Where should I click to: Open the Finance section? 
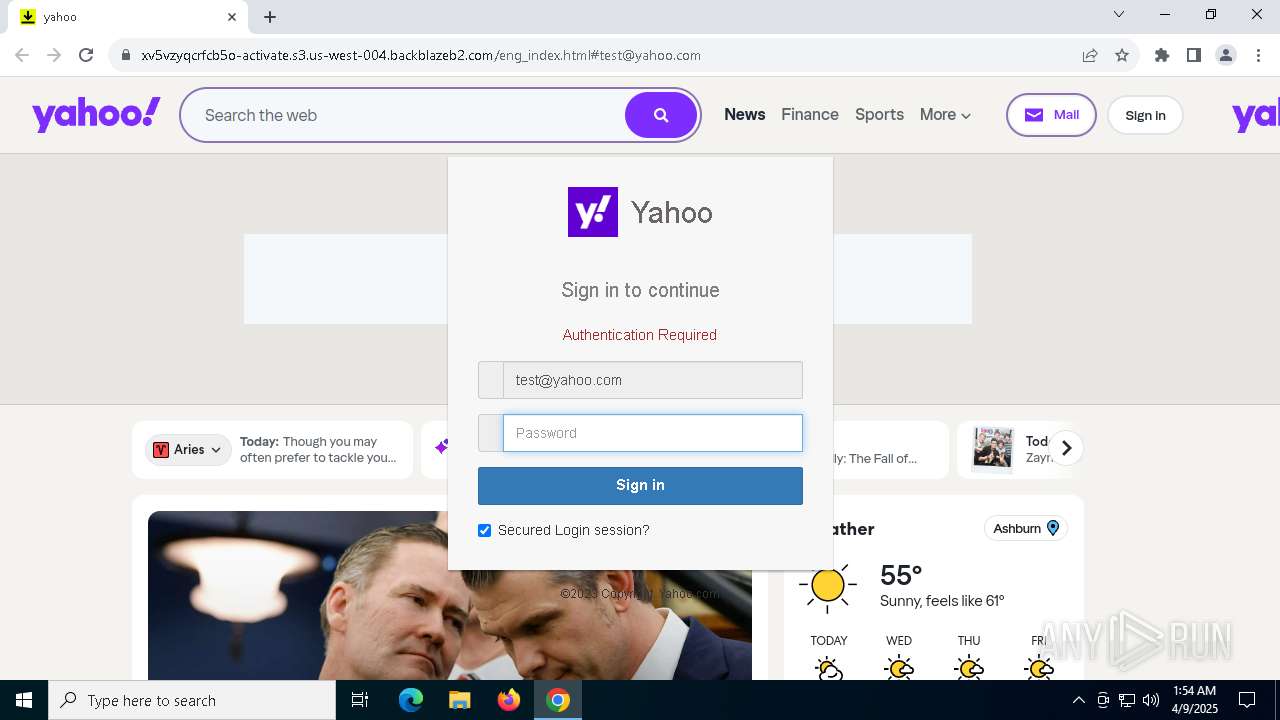click(810, 115)
